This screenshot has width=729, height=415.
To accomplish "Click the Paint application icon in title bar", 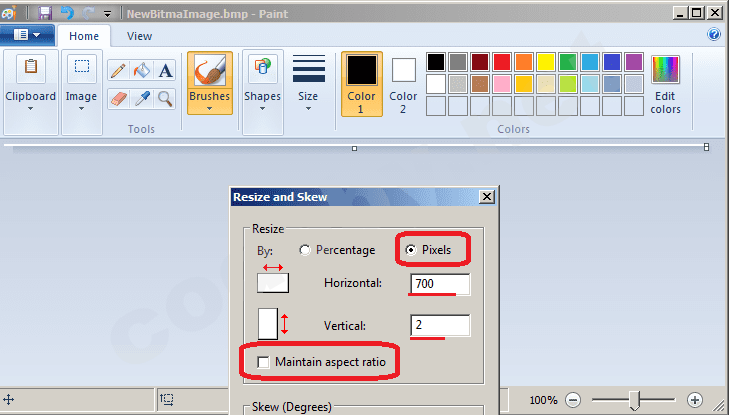I will (x=8, y=13).
